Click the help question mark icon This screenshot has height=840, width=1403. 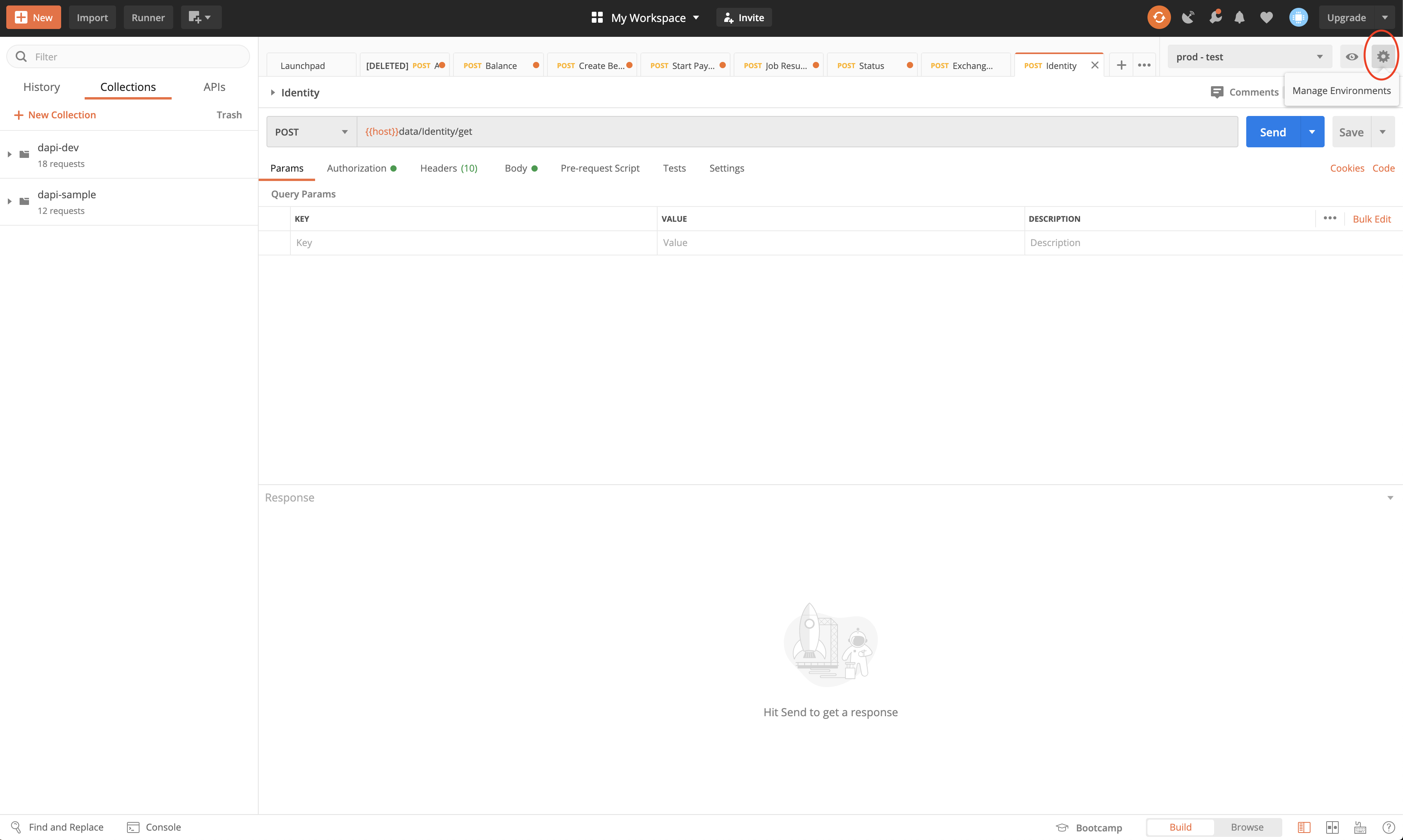(1388, 827)
